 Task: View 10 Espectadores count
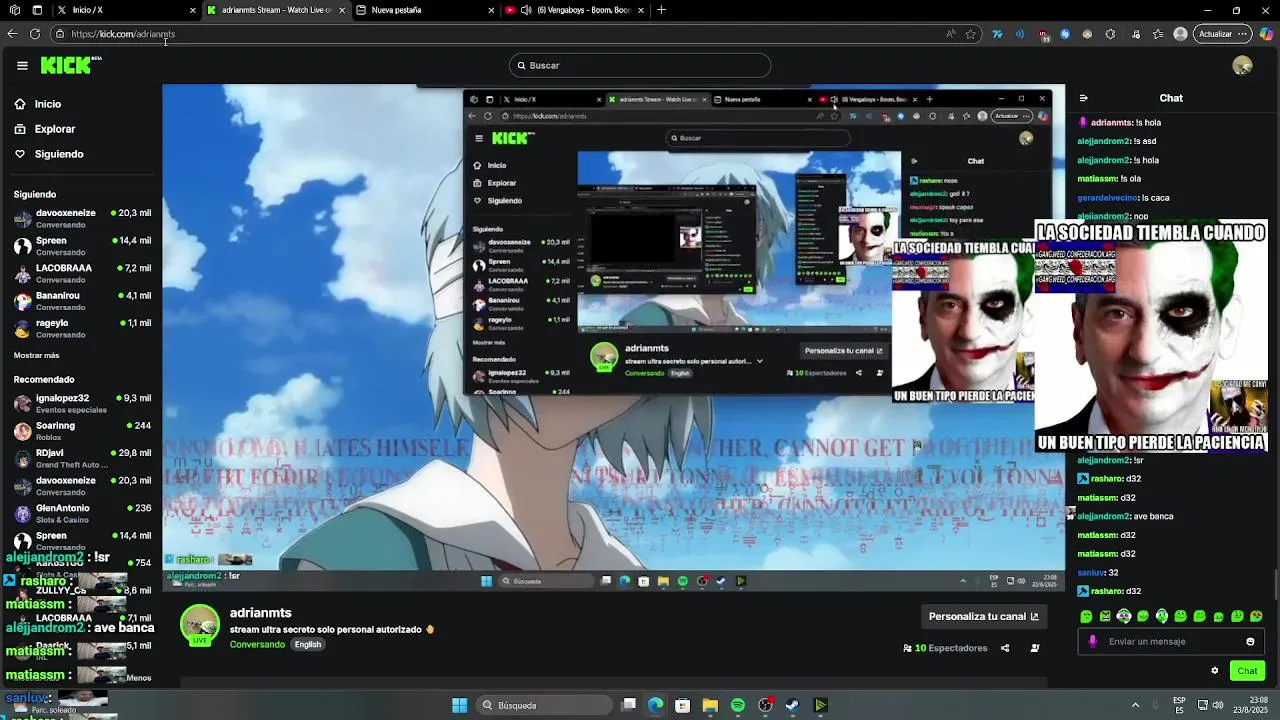945,648
